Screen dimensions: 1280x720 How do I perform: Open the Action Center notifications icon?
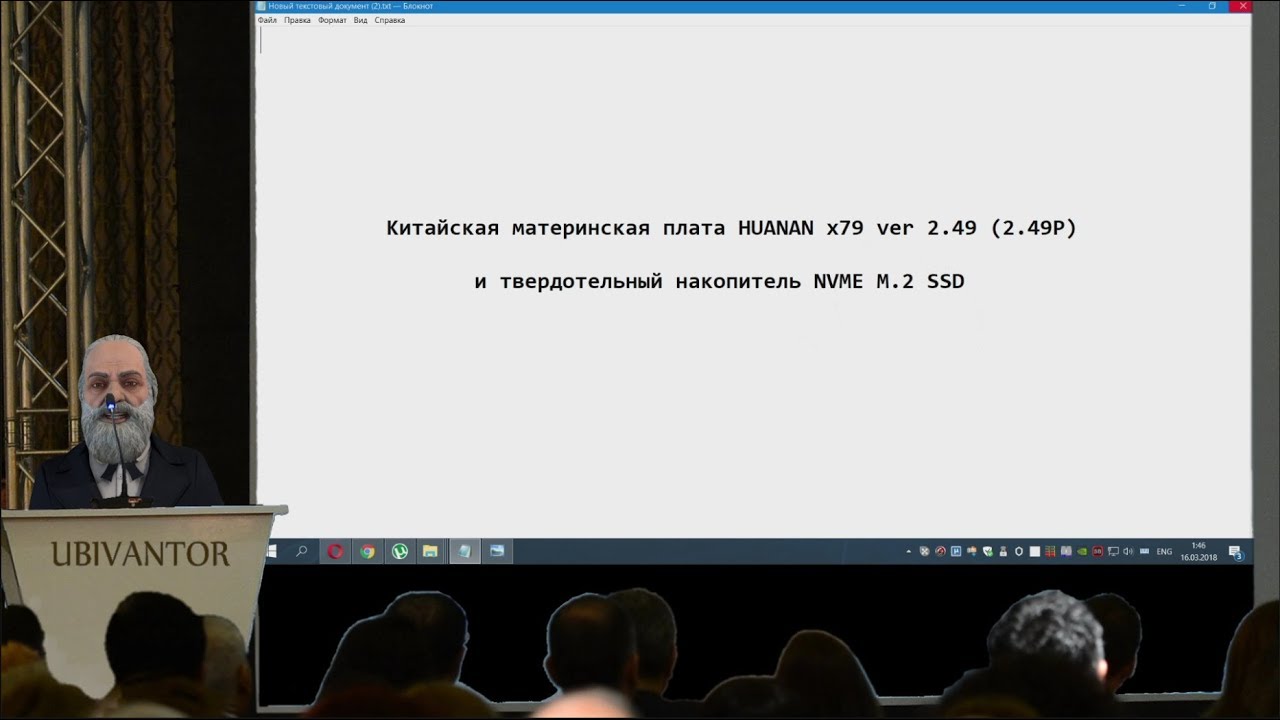1235,551
